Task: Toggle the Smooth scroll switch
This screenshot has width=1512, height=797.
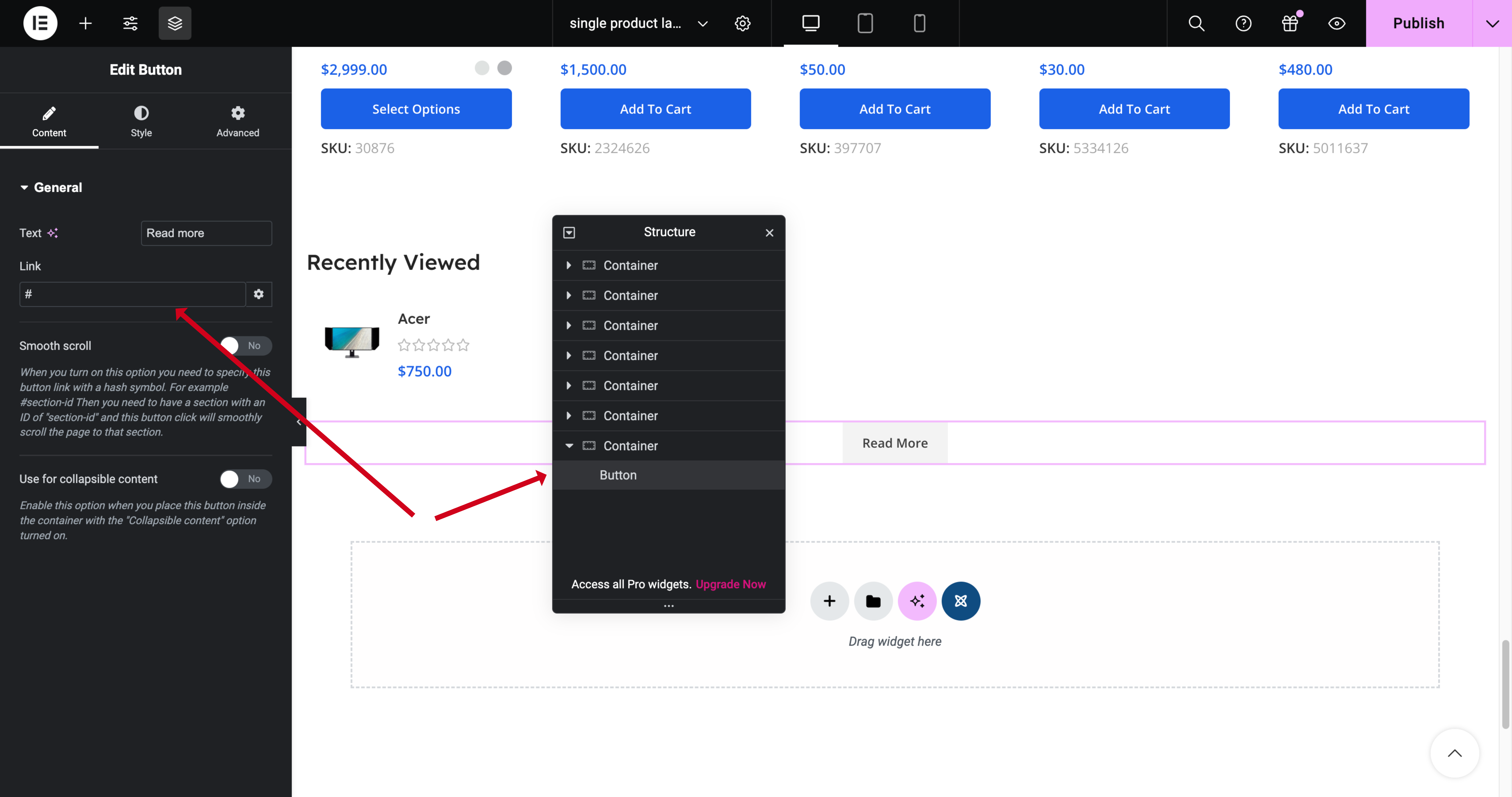Action: (x=246, y=346)
